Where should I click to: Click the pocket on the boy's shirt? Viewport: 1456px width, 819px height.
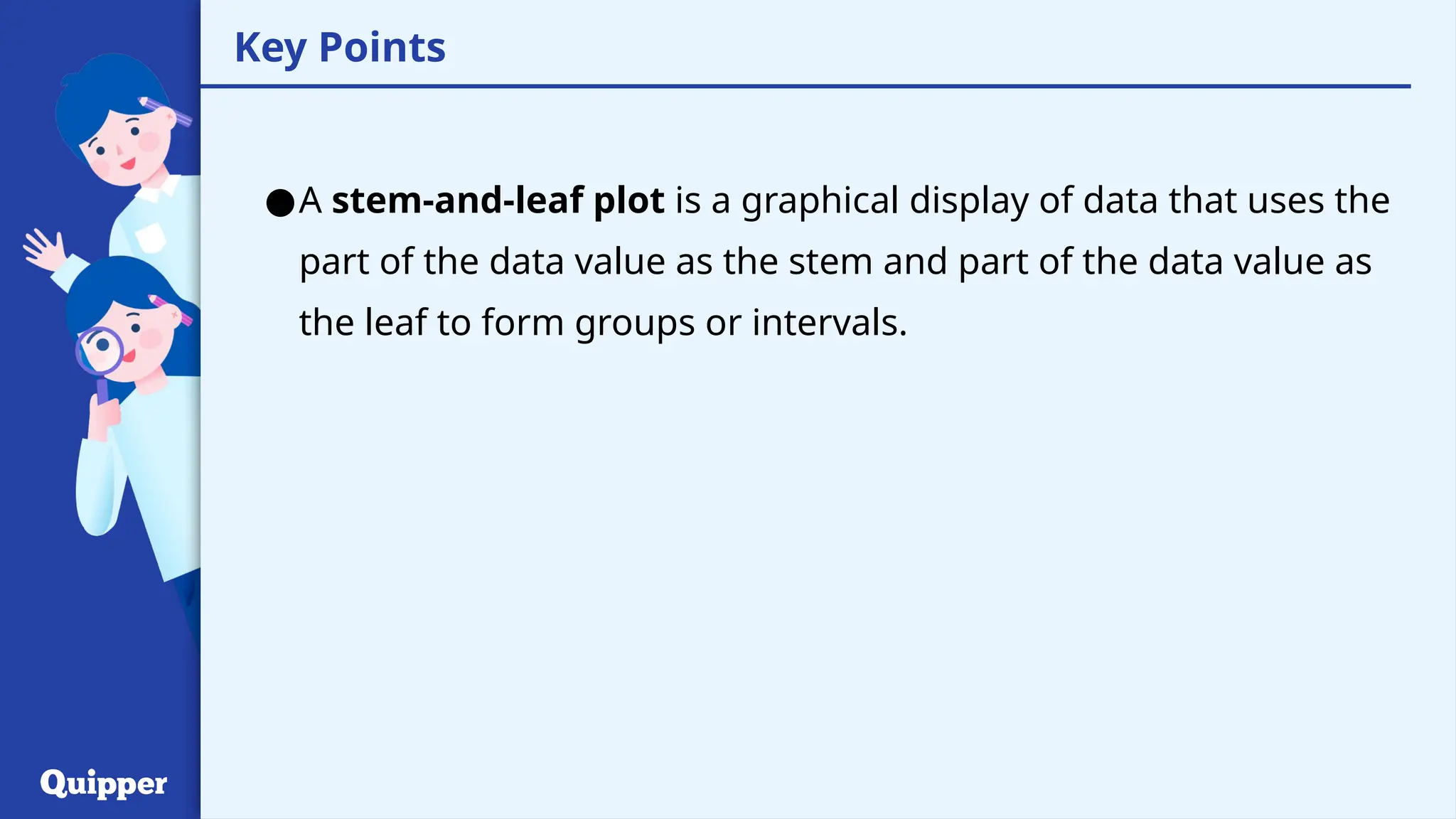[151, 237]
